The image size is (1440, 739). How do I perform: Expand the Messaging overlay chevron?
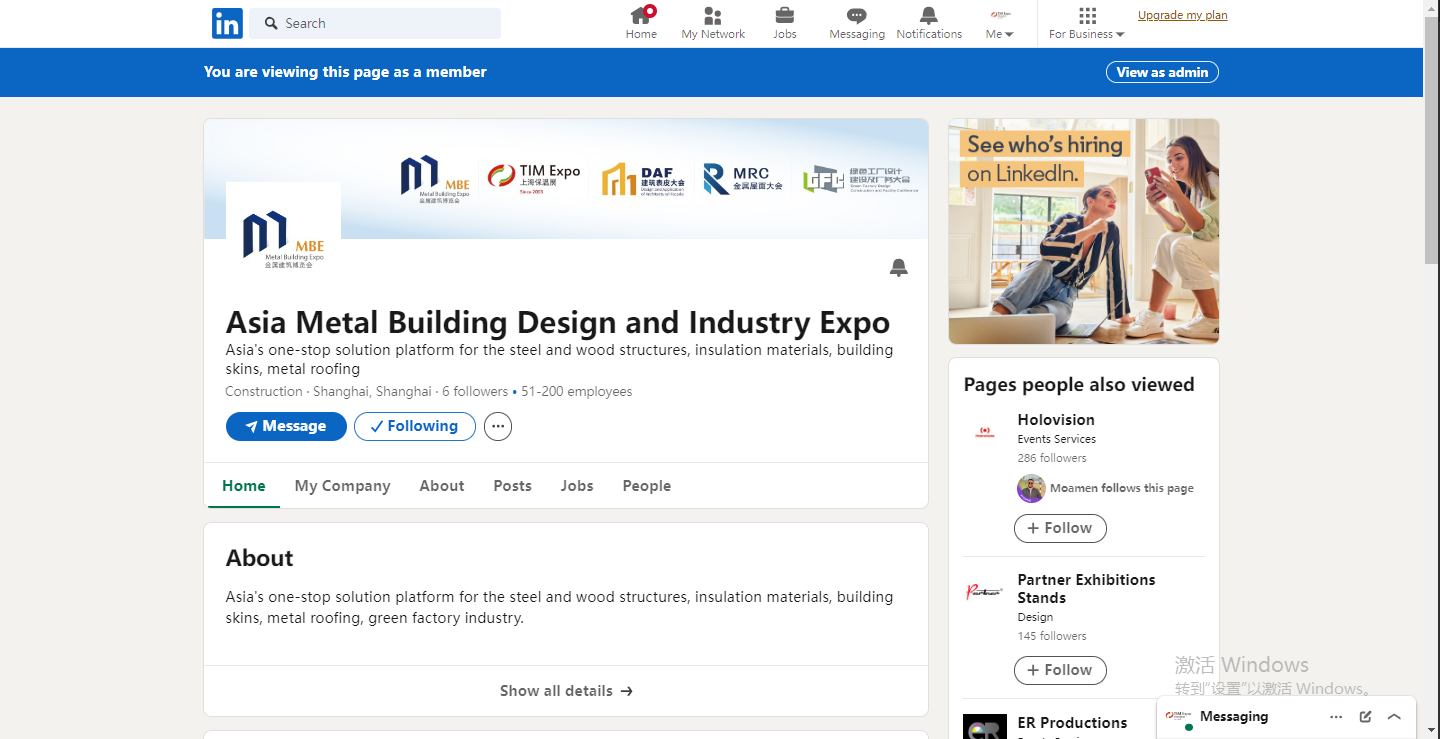pos(1394,717)
